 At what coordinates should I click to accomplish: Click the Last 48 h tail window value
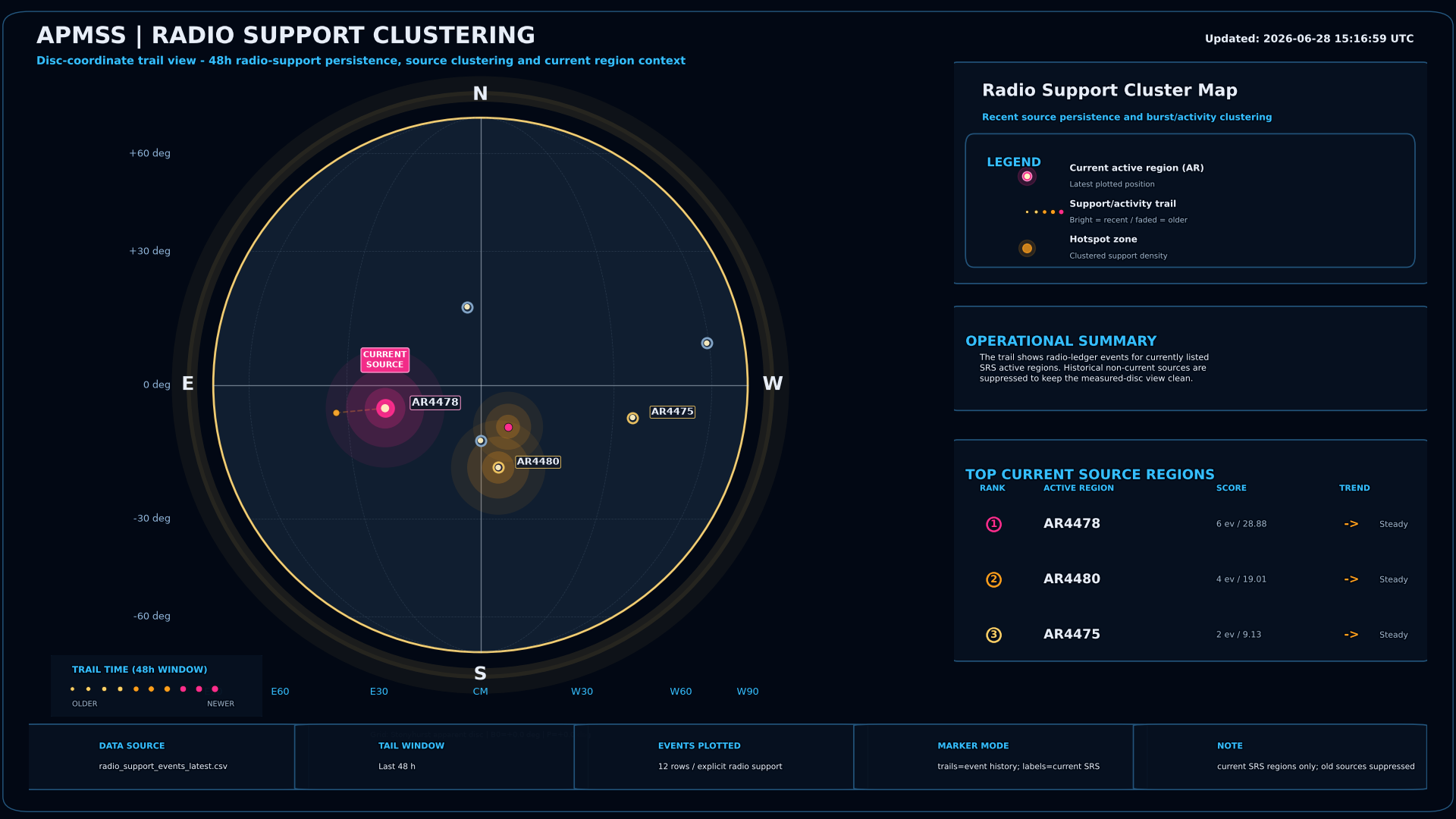click(397, 767)
